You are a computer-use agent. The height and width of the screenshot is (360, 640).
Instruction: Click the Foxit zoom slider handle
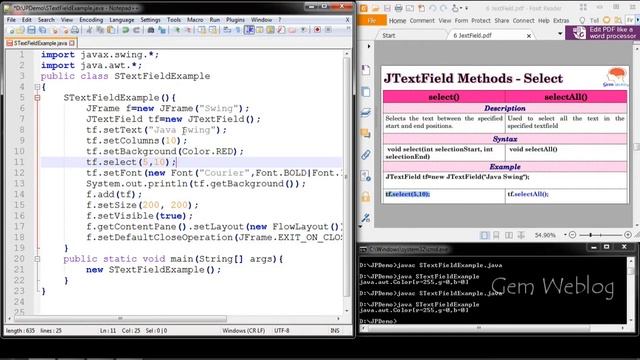[591, 235]
